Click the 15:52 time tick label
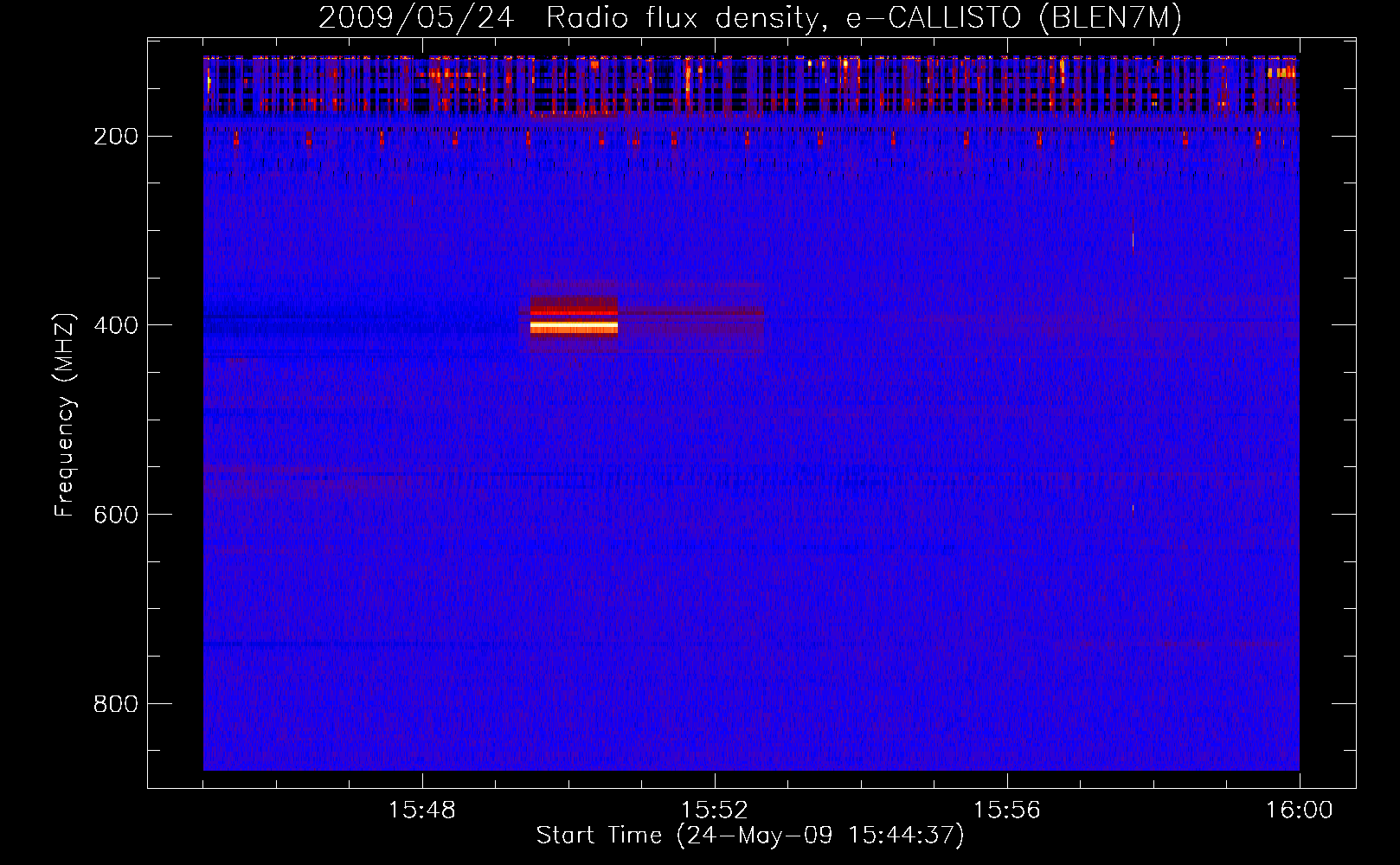This screenshot has height=865, width=1400. 715,811
